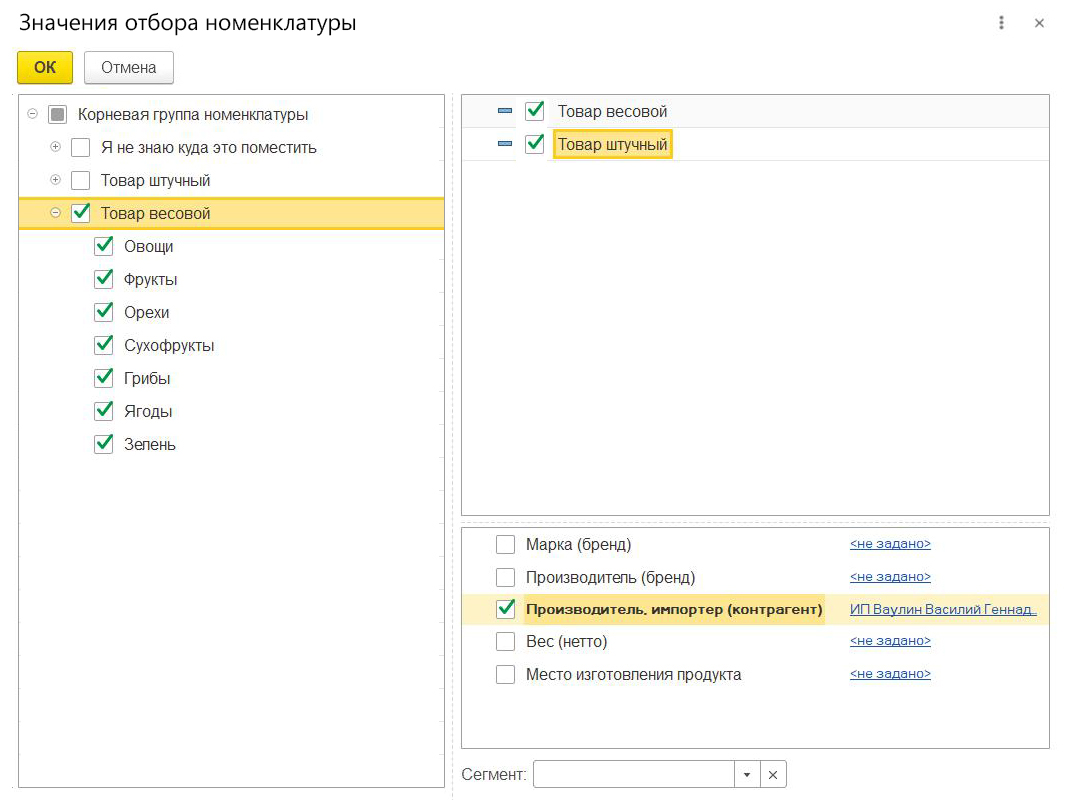Click the Отмена button
The image size is (1074, 800).
(129, 68)
